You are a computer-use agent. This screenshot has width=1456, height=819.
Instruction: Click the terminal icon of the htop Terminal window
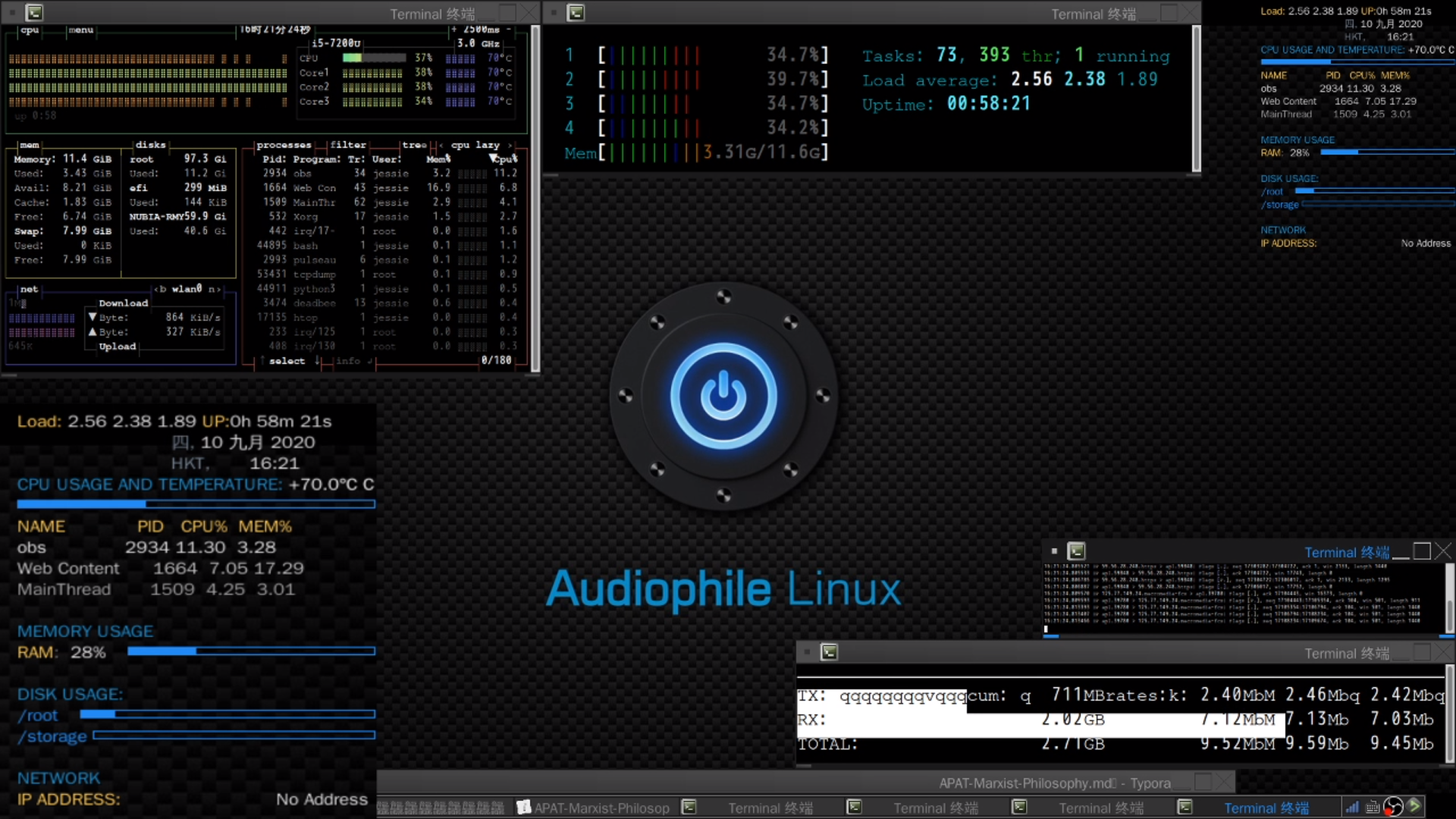576,13
